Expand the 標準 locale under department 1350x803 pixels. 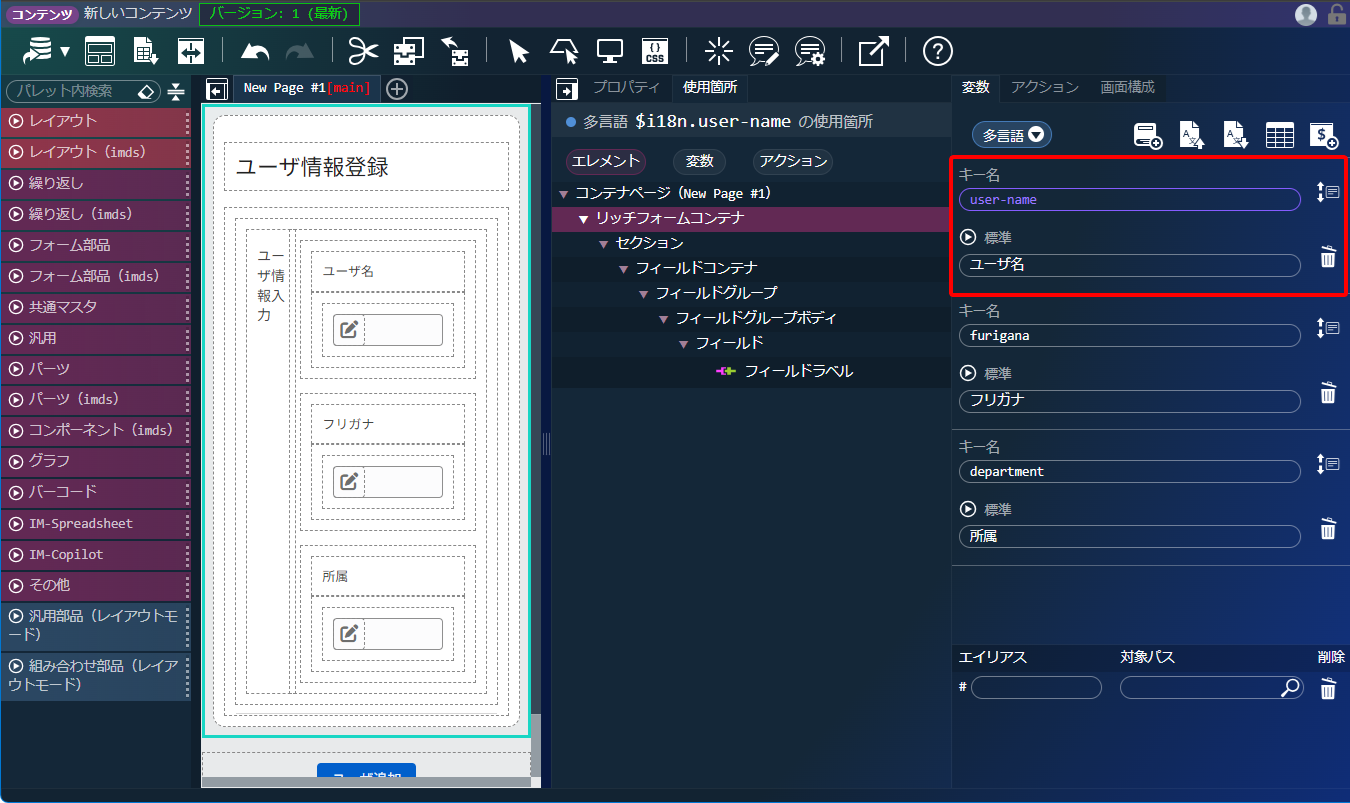[968, 509]
